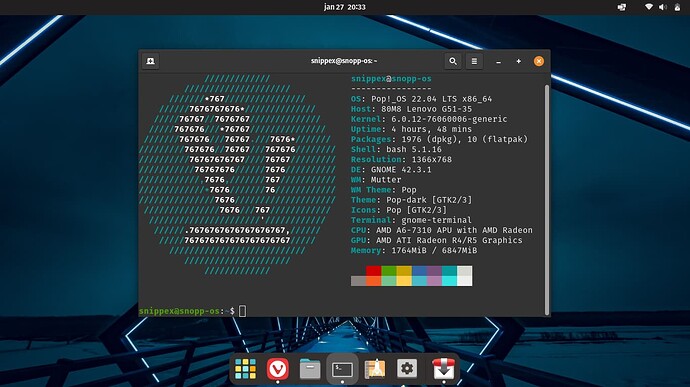Image resolution: width=690 pixels, height=387 pixels.
Task: Click the orange color block
Action: pos(374,281)
